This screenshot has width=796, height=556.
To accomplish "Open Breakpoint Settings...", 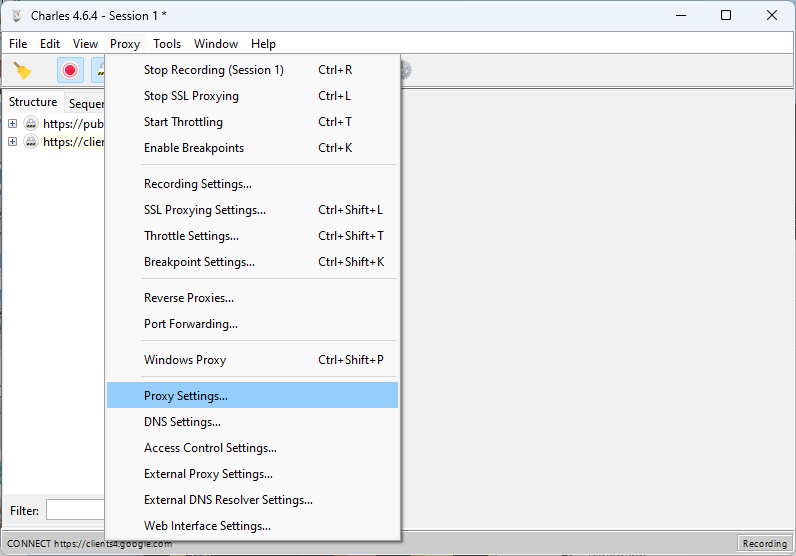I will [x=252, y=261].
